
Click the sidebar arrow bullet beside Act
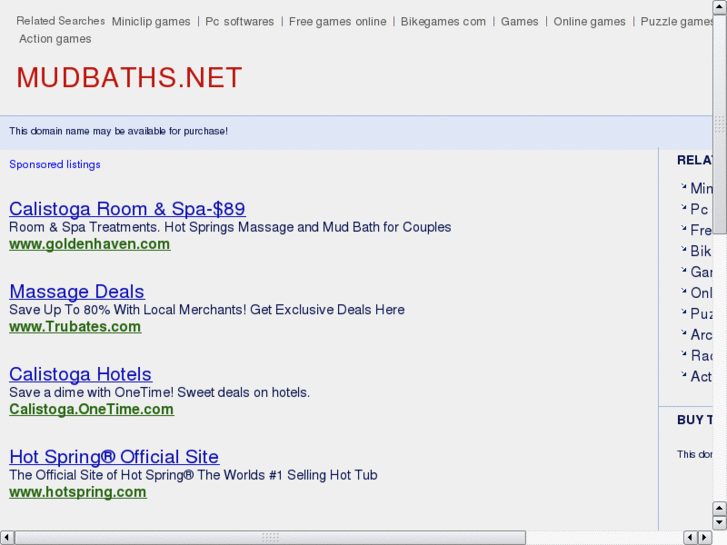click(683, 374)
